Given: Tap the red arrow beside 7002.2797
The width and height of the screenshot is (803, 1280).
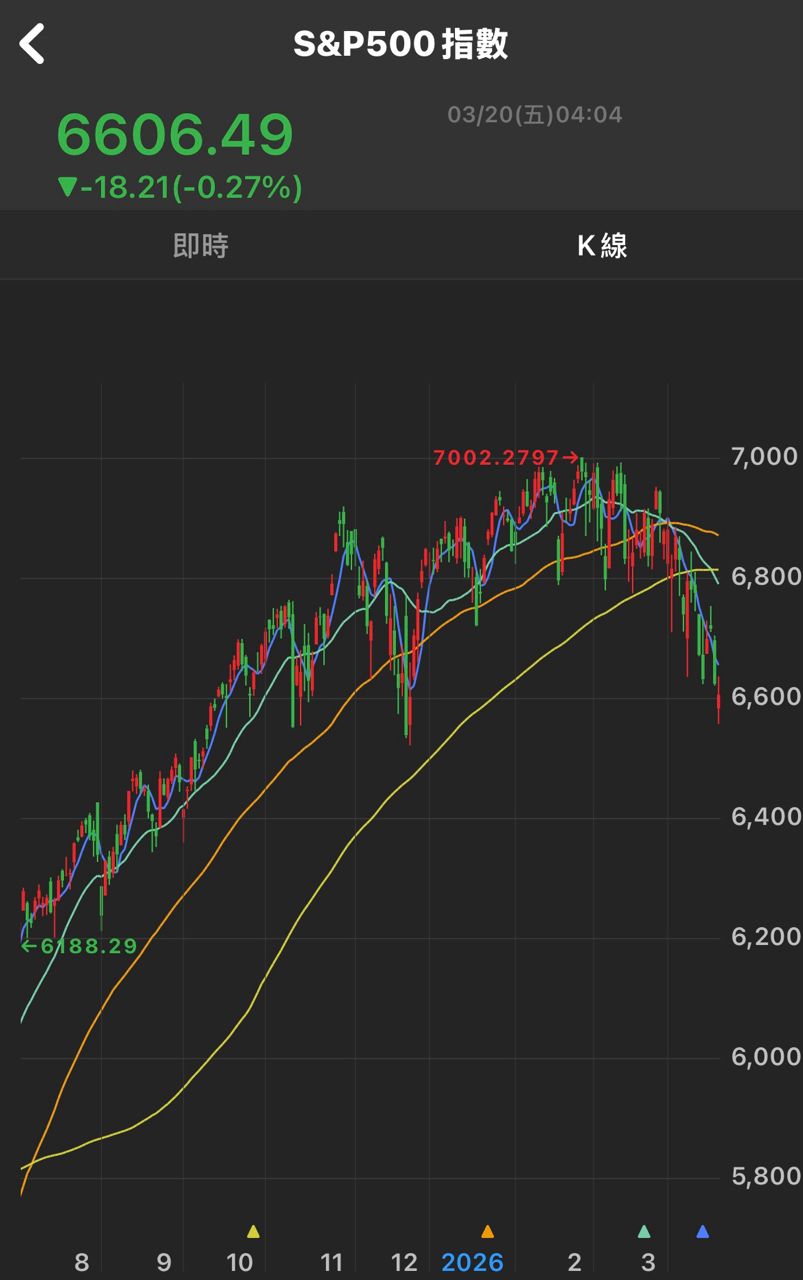Looking at the screenshot, I should click(571, 458).
